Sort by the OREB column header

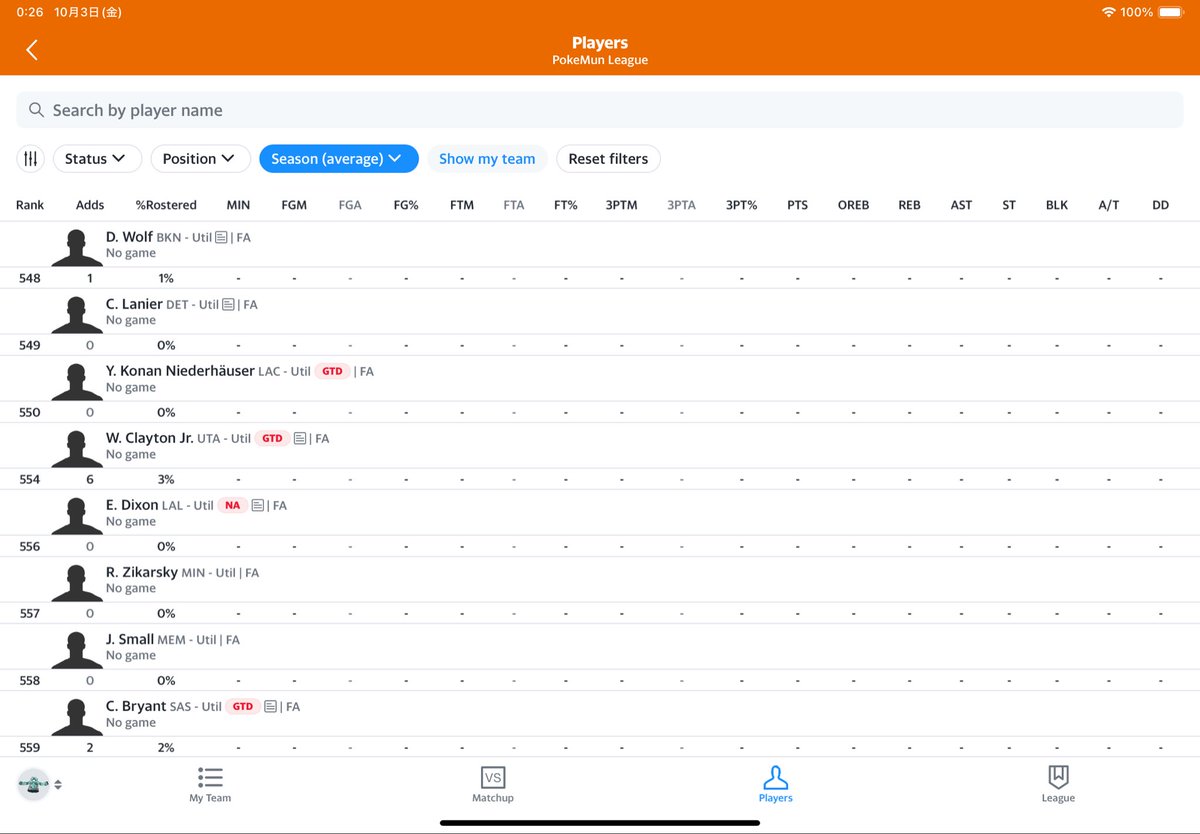[x=853, y=205]
